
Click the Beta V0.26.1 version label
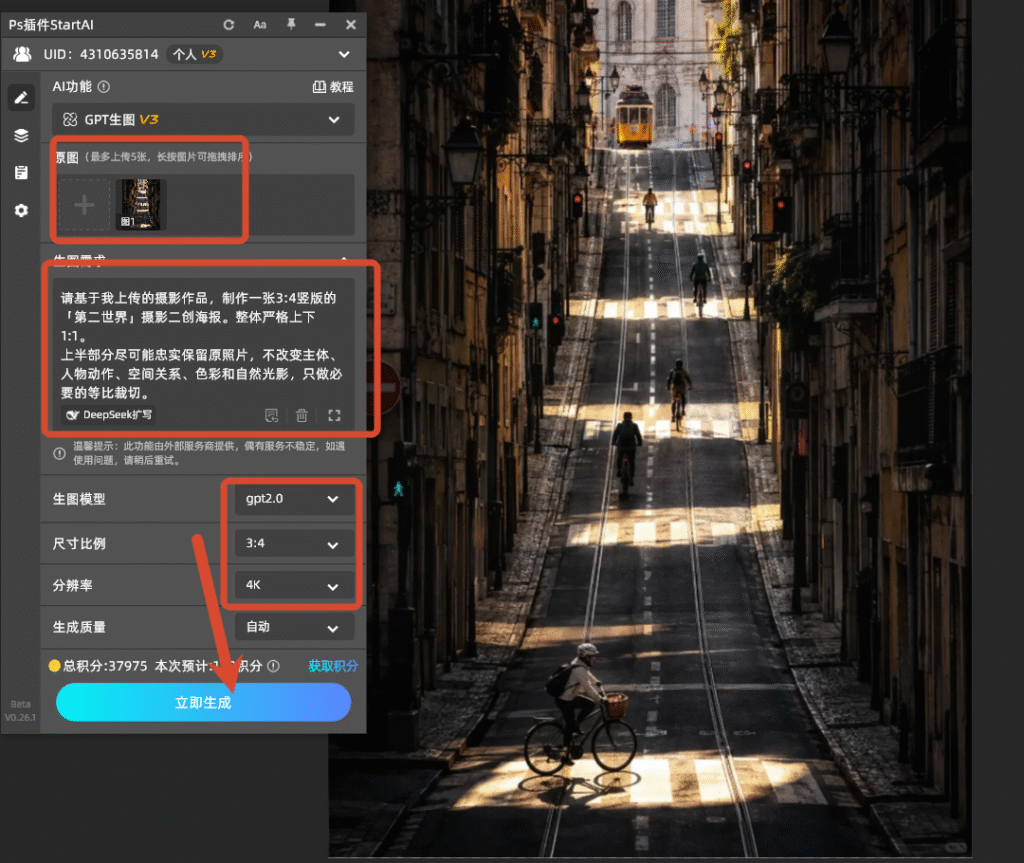tap(20, 711)
